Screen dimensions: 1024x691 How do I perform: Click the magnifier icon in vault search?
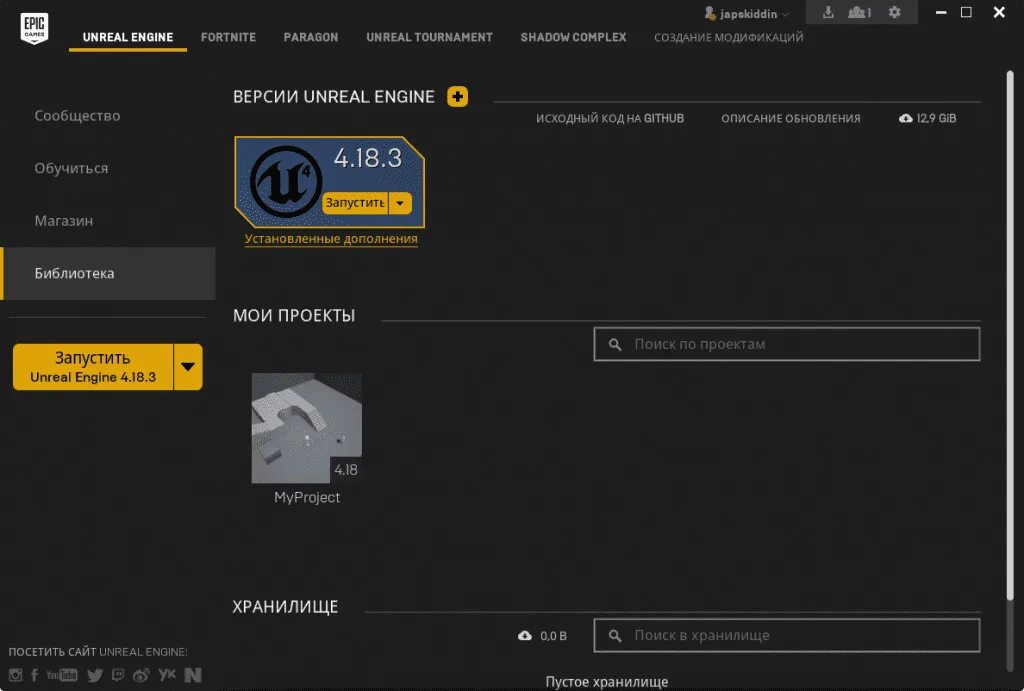(615, 635)
